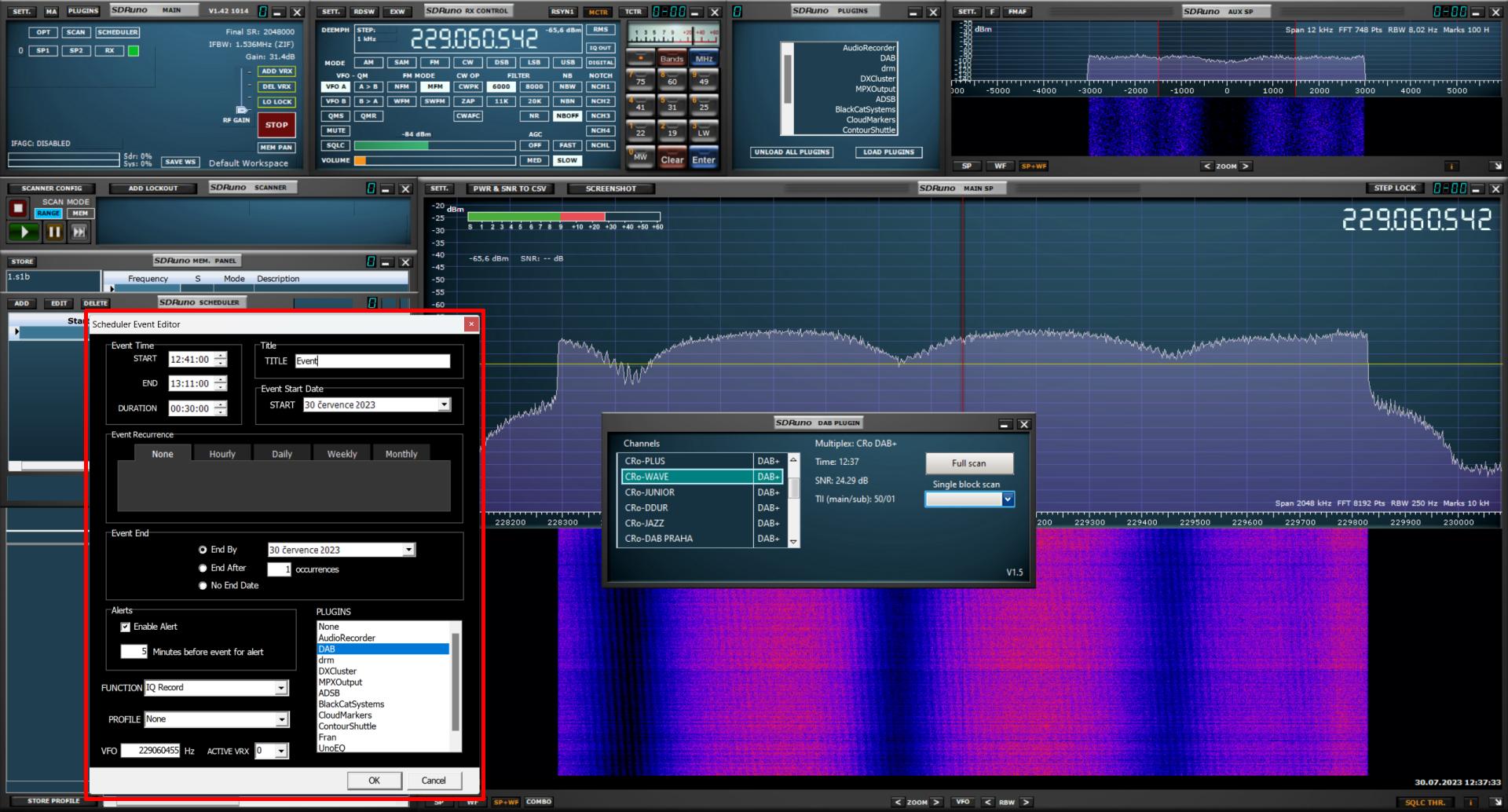This screenshot has width=1508, height=812.
Task: Click the zoom-out arrow in Aux SP
Action: coord(1207,166)
